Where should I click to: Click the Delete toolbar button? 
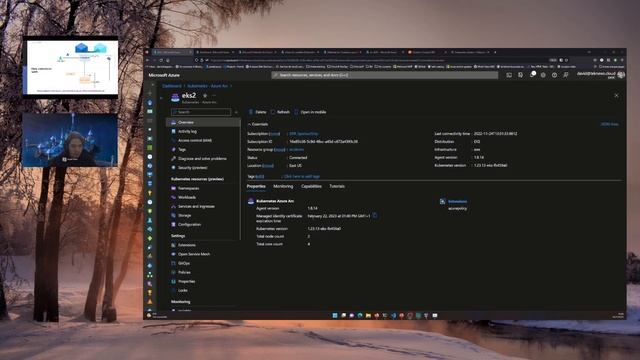pos(258,112)
